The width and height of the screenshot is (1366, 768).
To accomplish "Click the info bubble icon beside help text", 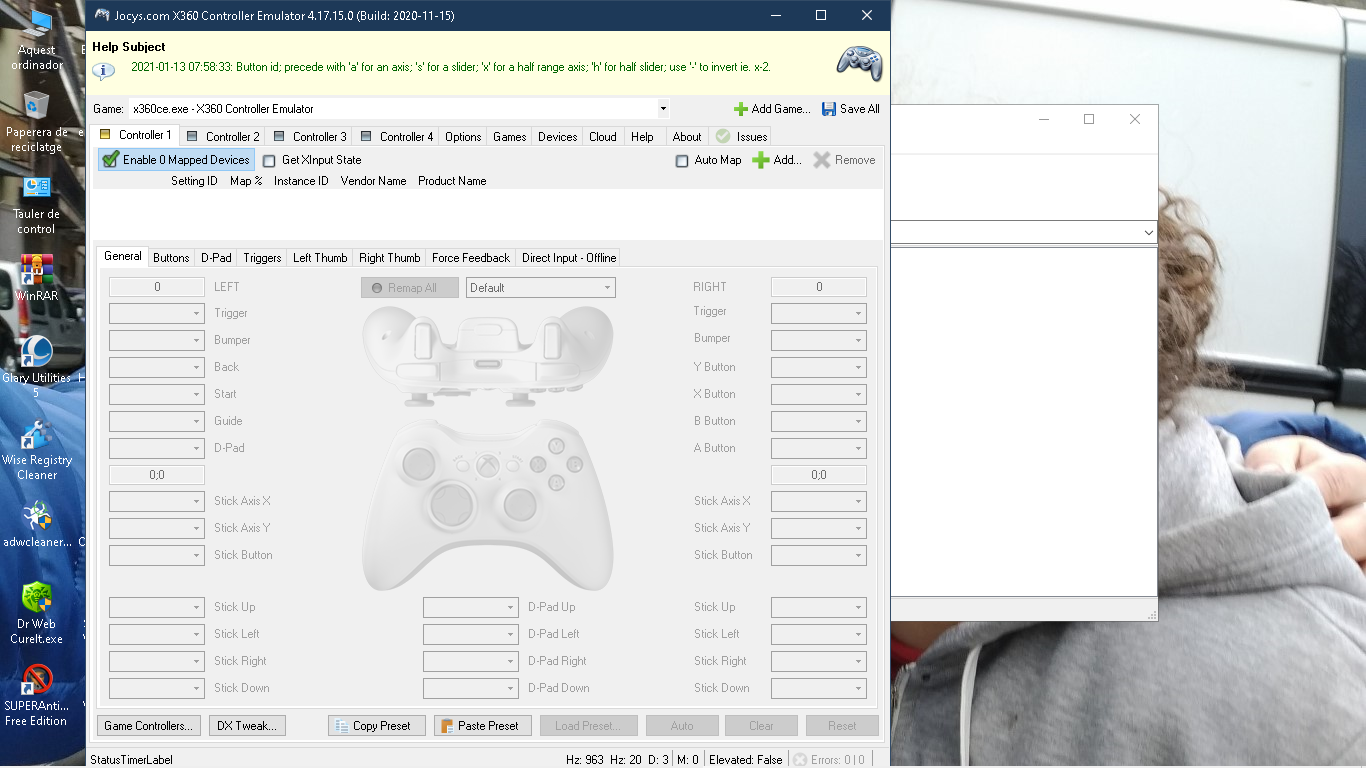I will click(x=103, y=70).
